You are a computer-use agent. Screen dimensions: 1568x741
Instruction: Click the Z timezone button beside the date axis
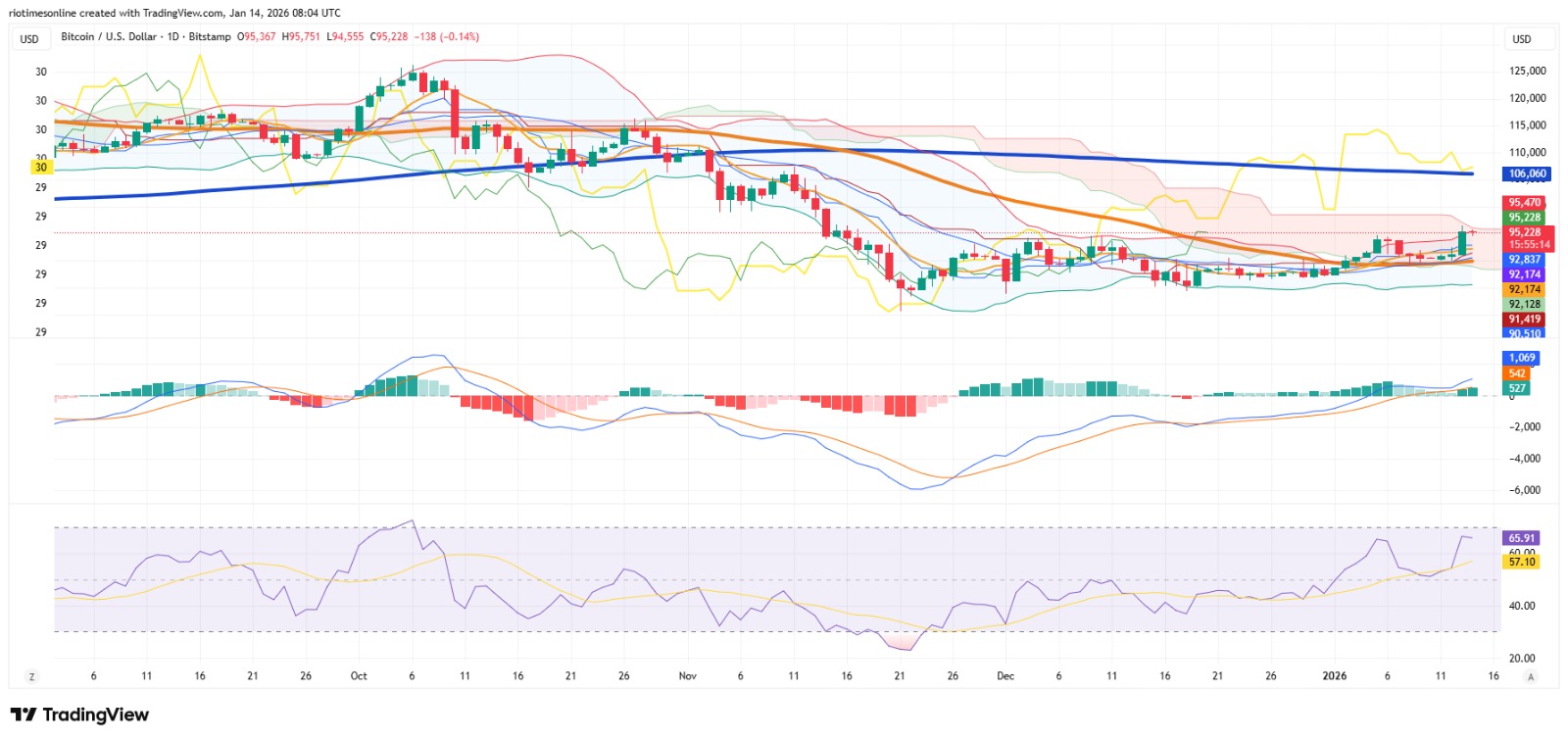pyautogui.click(x=32, y=676)
